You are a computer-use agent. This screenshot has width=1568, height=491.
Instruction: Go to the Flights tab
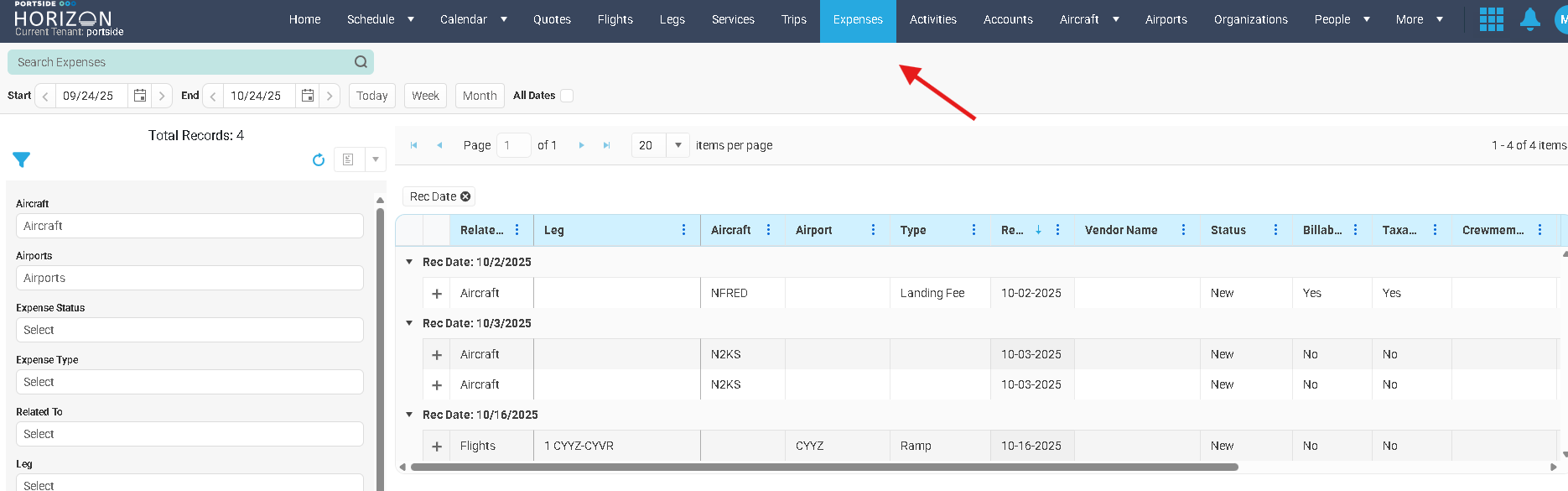coord(615,19)
